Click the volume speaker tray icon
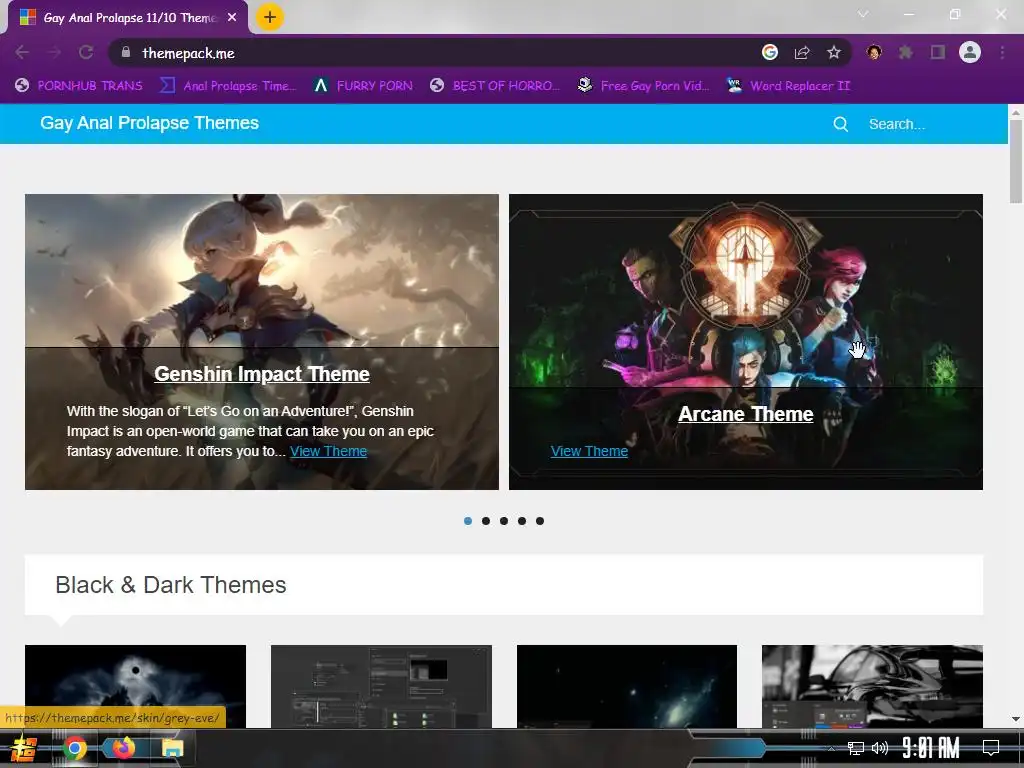1024x768 pixels. point(880,748)
